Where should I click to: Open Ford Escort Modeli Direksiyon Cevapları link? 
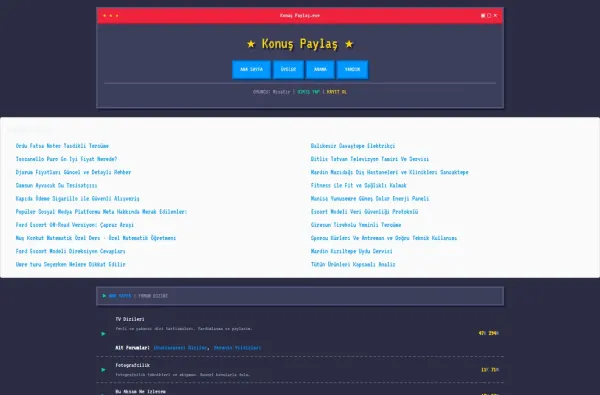coord(71,251)
